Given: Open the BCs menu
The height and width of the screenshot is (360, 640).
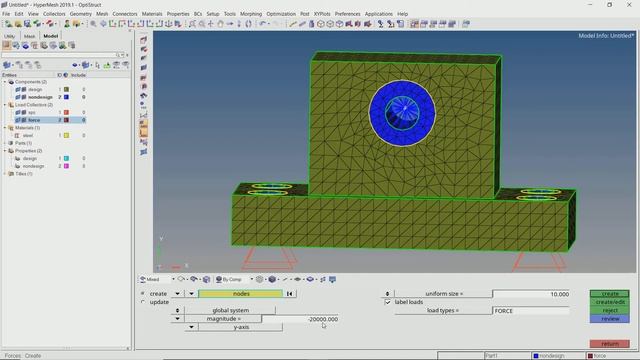Looking at the screenshot, I should (x=198, y=14).
